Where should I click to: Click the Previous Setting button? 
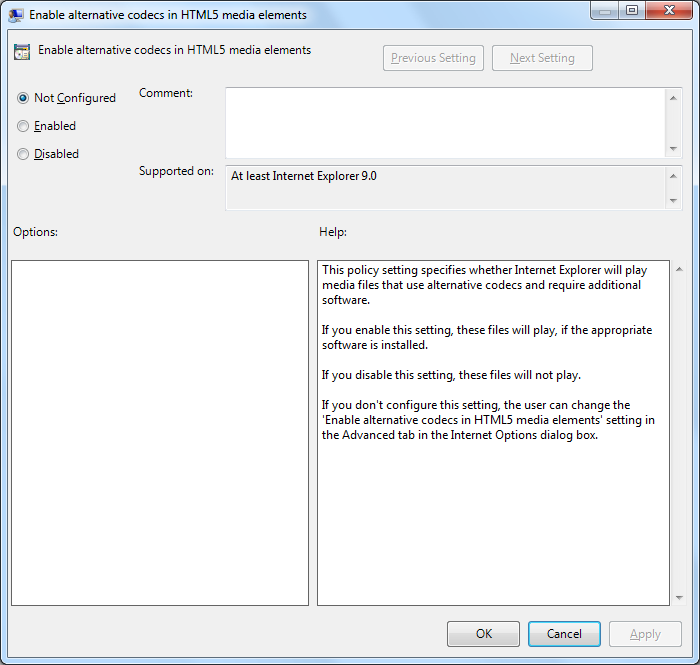point(433,58)
